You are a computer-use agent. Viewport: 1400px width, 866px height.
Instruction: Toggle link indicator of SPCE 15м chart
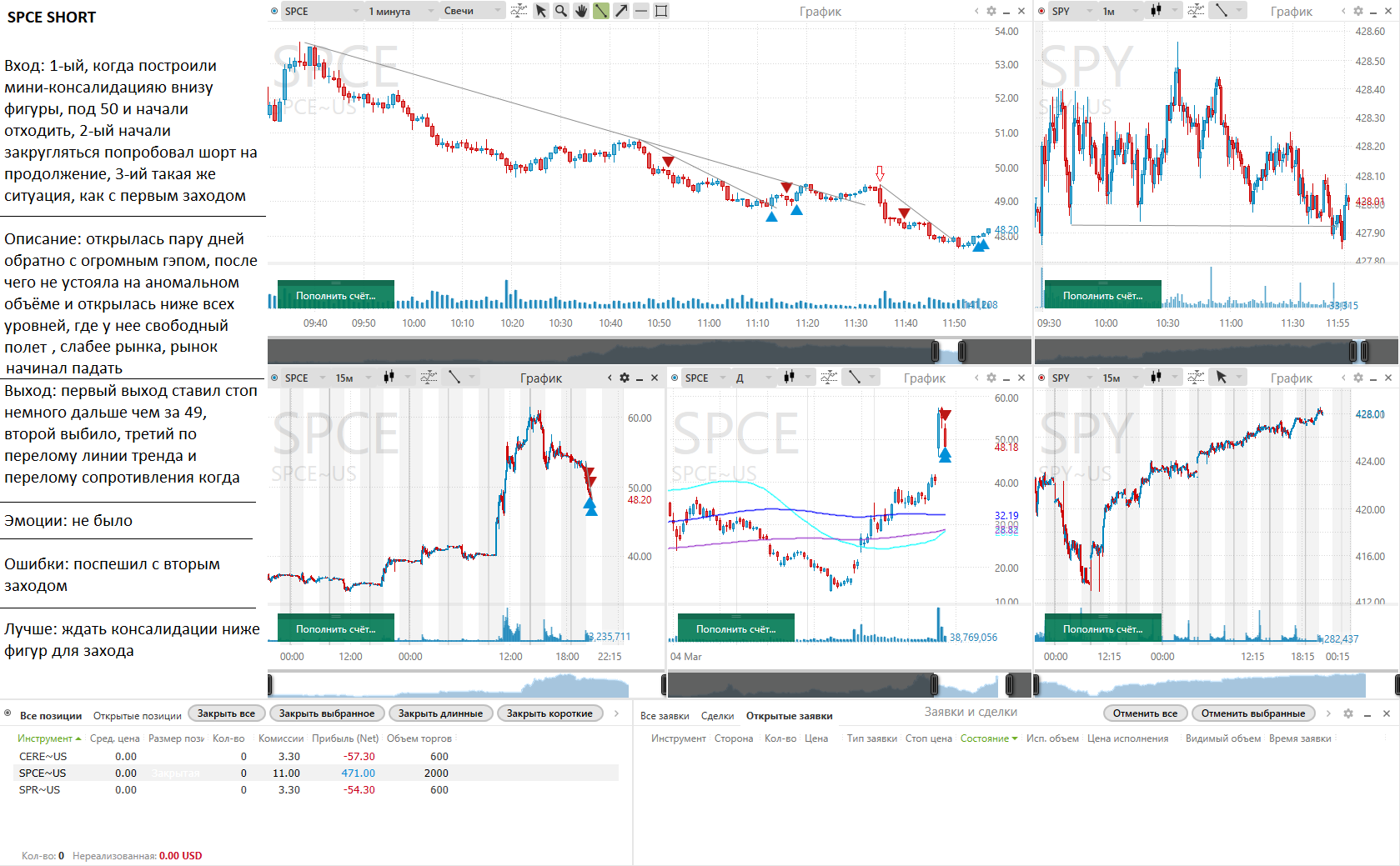pos(274,378)
